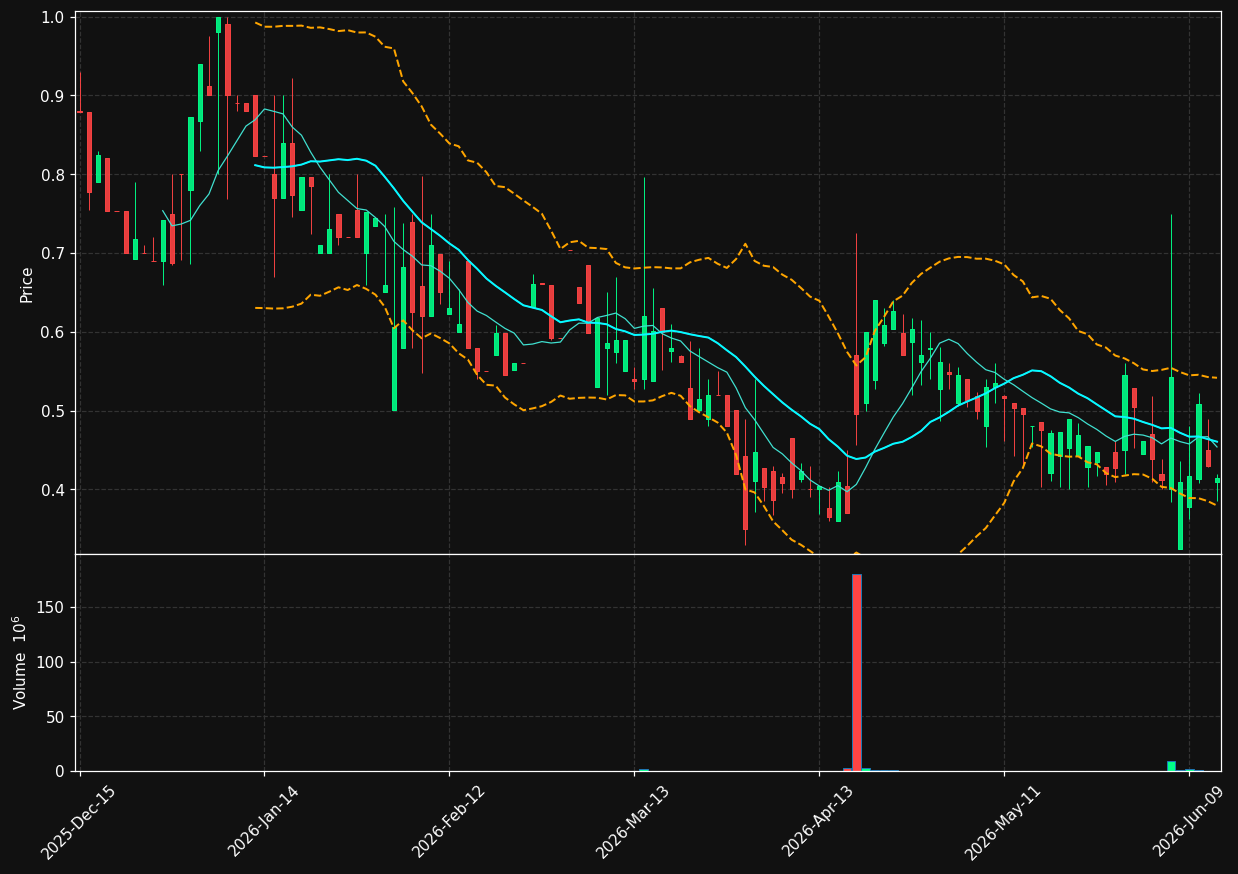Image resolution: width=1238 pixels, height=874 pixels.
Task: Click the 2026-Jun-09 date label
Action: click(1190, 822)
